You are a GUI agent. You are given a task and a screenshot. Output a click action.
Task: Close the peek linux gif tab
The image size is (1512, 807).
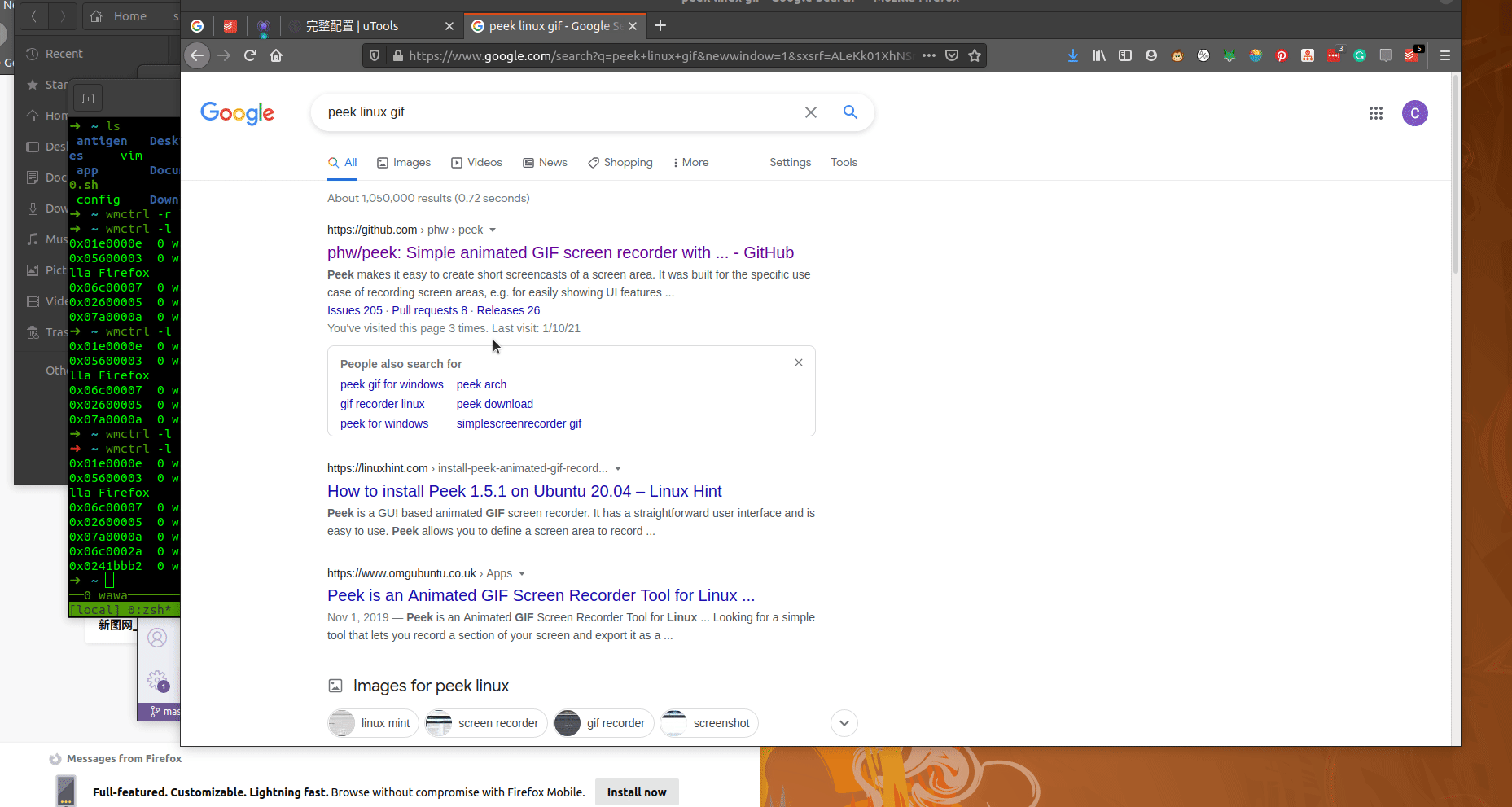[633, 26]
